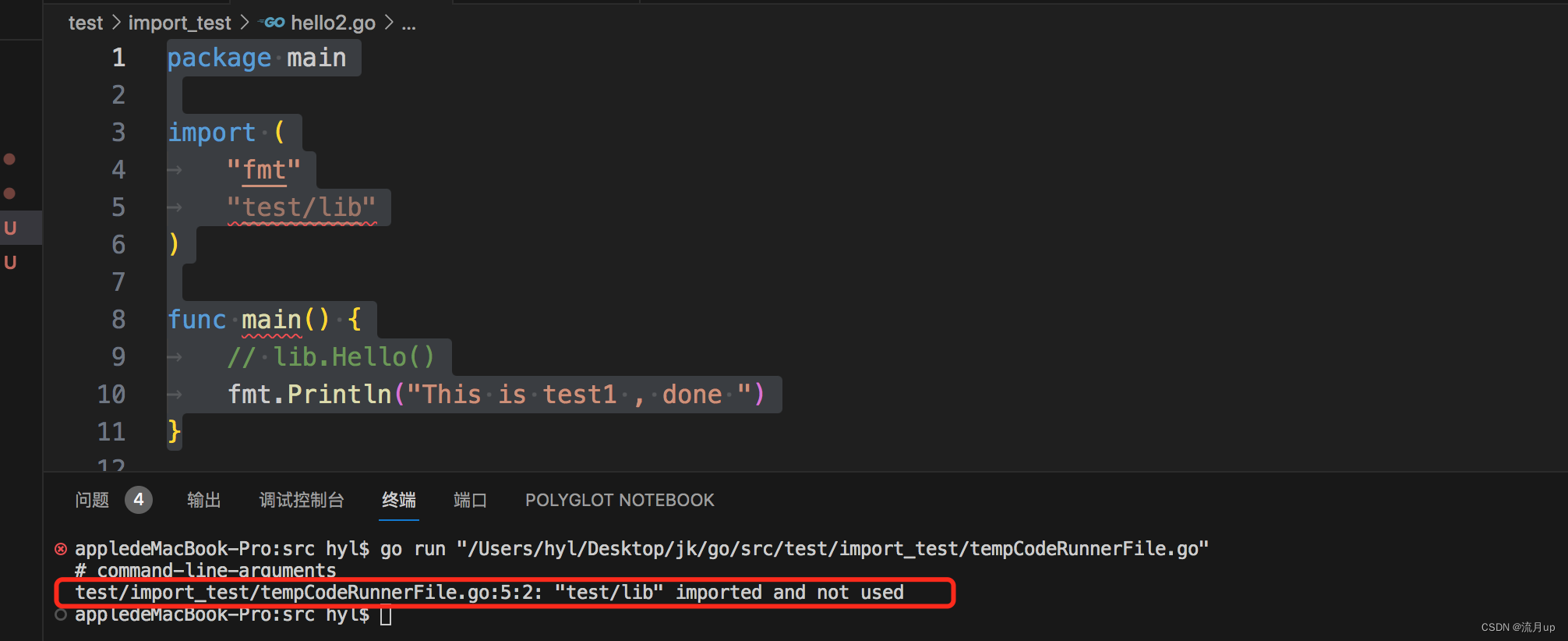1568x641 pixels.
Task: Click the "fmt" import string
Action: 263,170
